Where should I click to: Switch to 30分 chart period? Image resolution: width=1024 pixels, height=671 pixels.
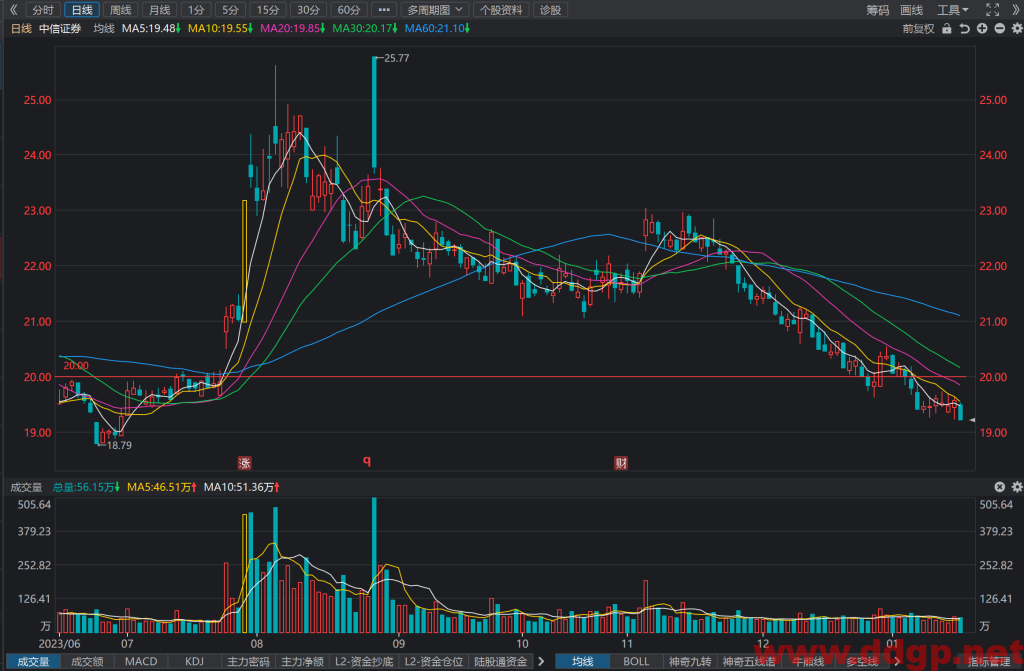pos(308,10)
